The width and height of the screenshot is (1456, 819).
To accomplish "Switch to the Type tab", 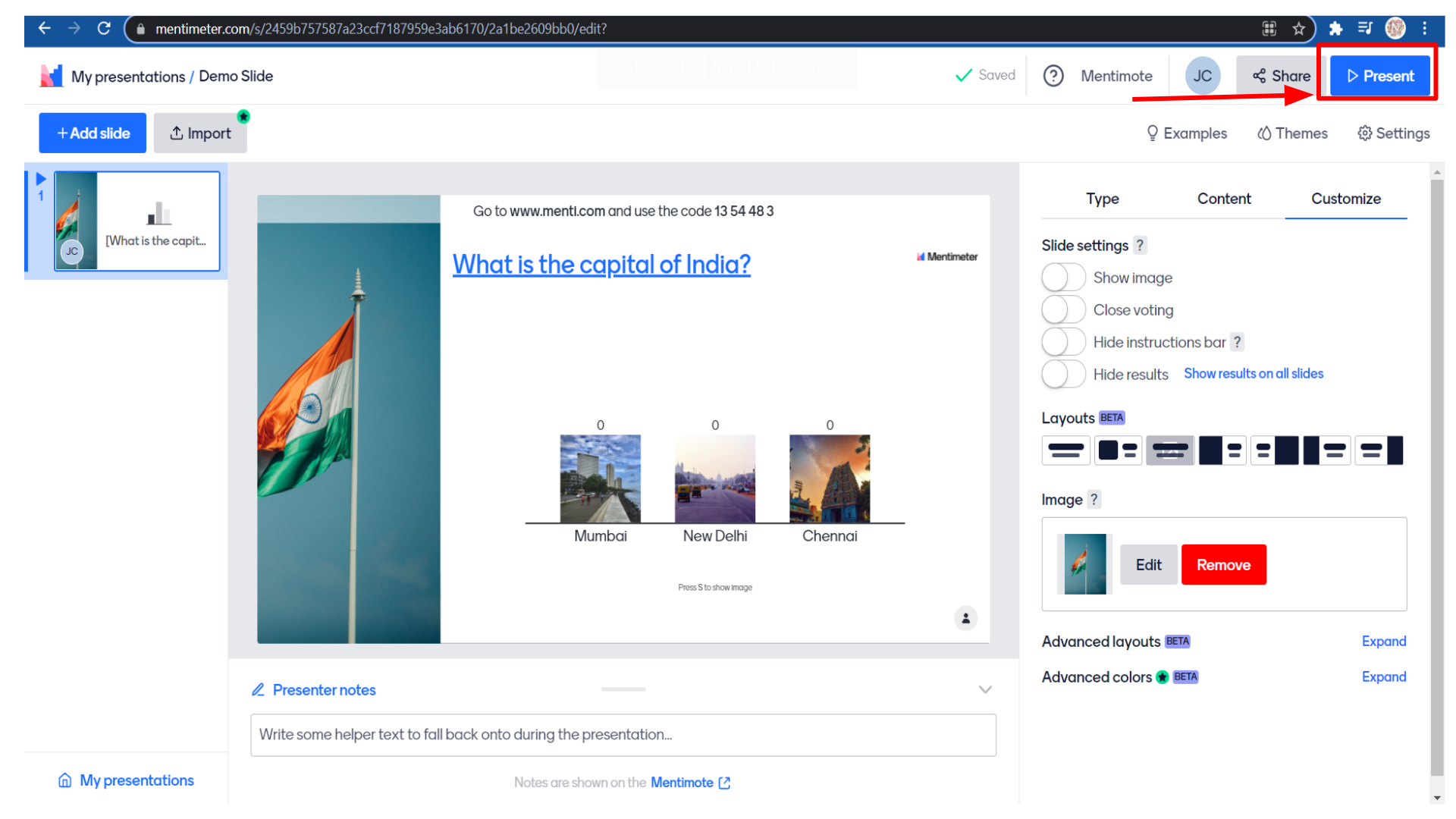I will tap(1102, 199).
